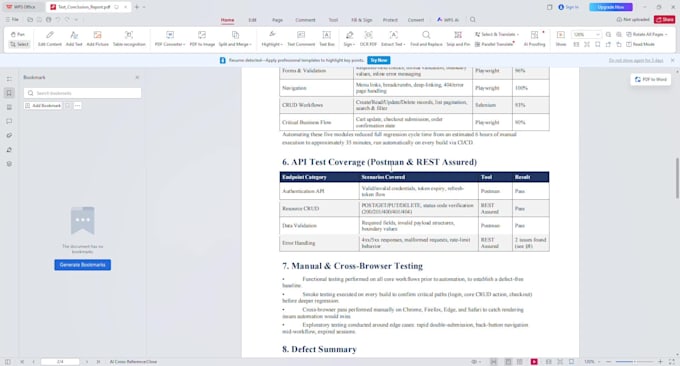Viewport: 680px width, 366px height.
Task: Click the PDF to Word floating button
Action: [651, 79]
